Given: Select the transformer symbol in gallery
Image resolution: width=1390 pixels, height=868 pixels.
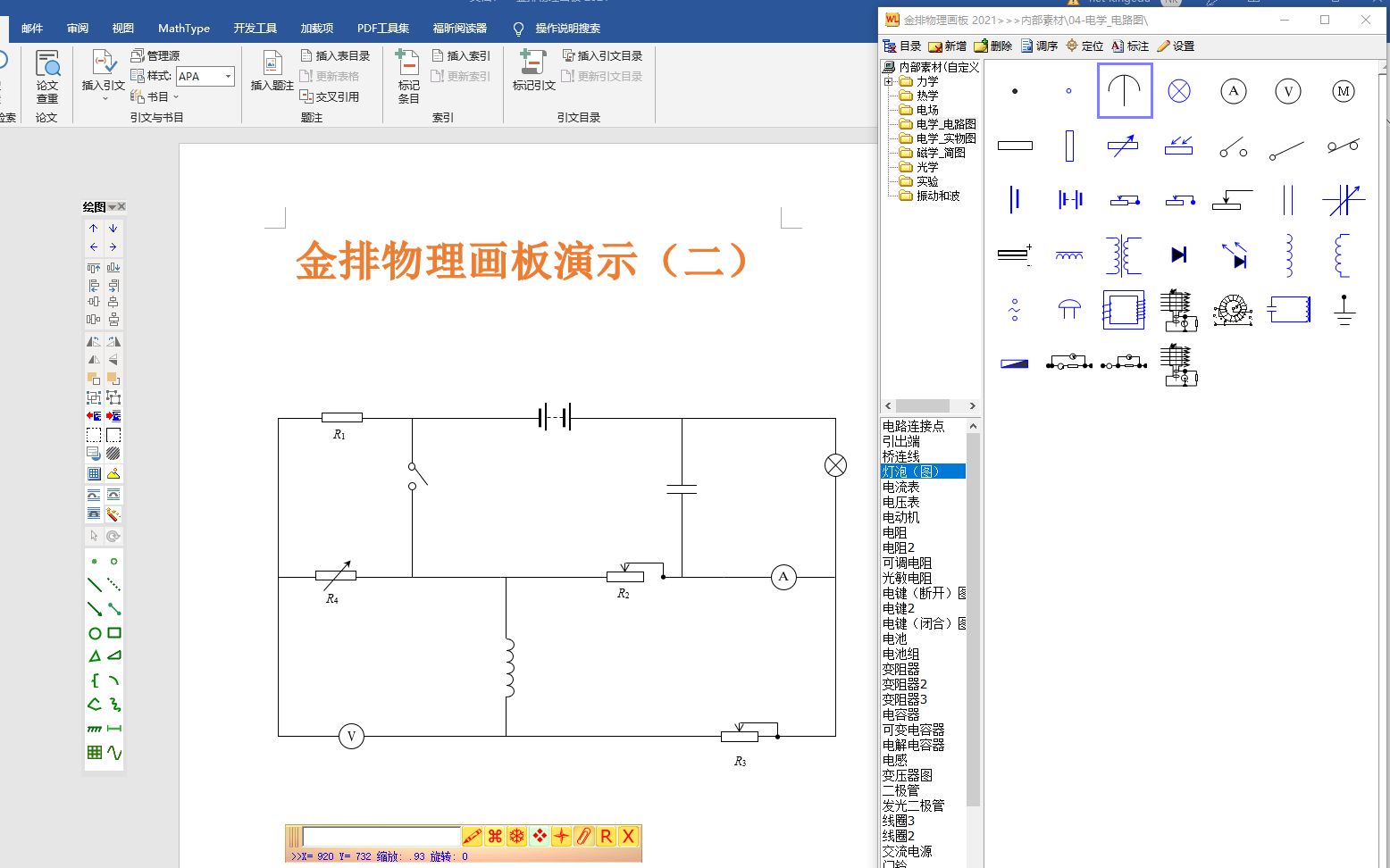Looking at the screenshot, I should 1124,255.
